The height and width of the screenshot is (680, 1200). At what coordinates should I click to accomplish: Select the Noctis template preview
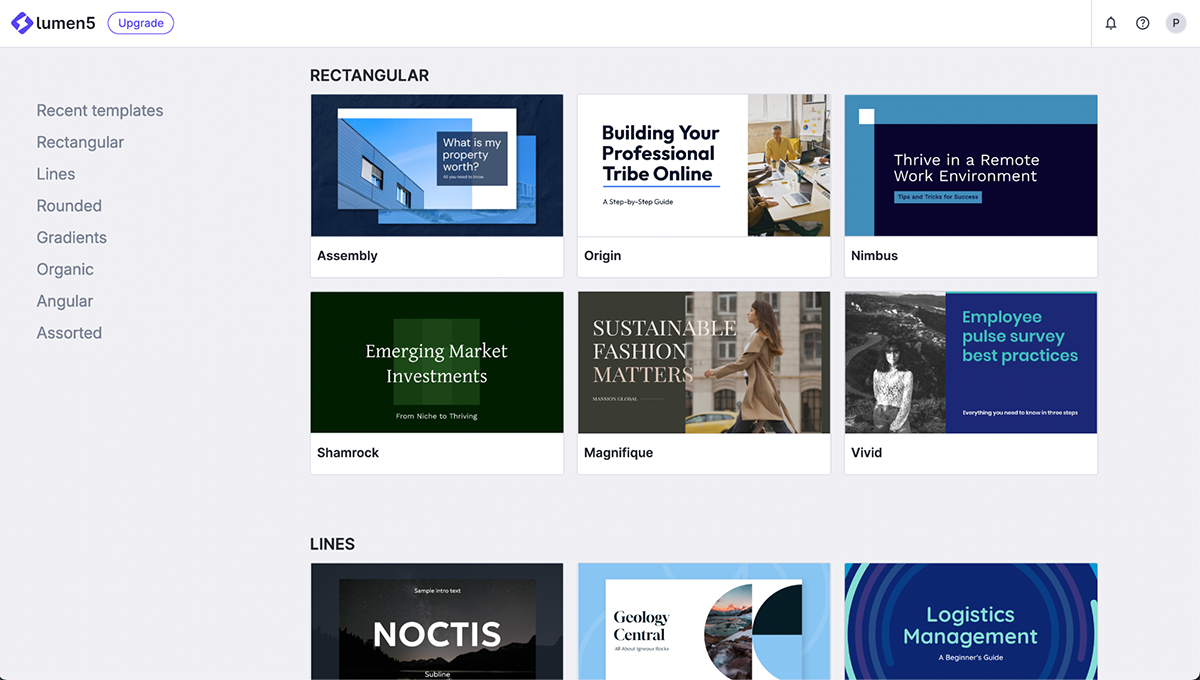tap(437, 621)
